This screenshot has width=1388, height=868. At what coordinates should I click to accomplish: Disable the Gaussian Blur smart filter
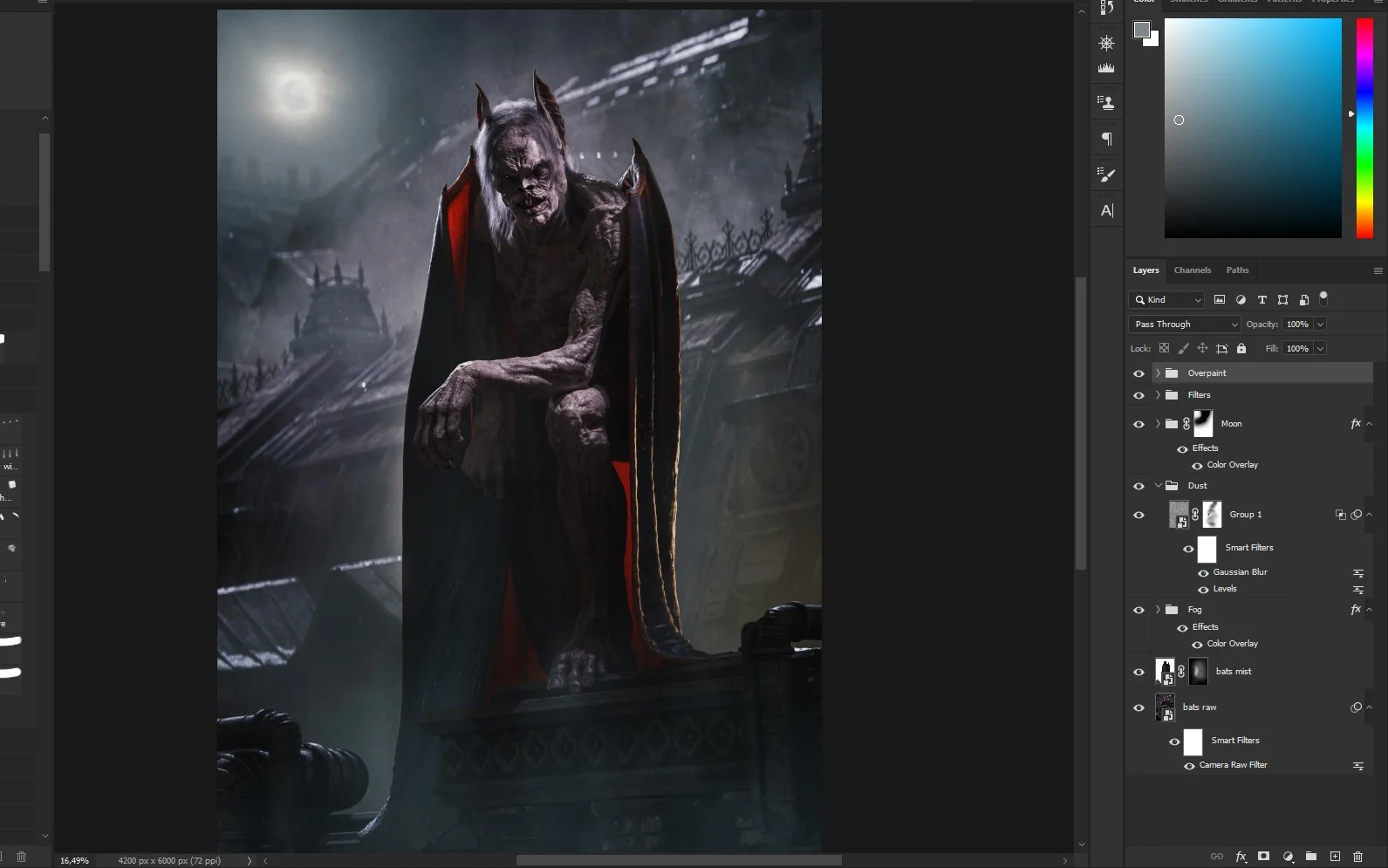click(x=1203, y=573)
